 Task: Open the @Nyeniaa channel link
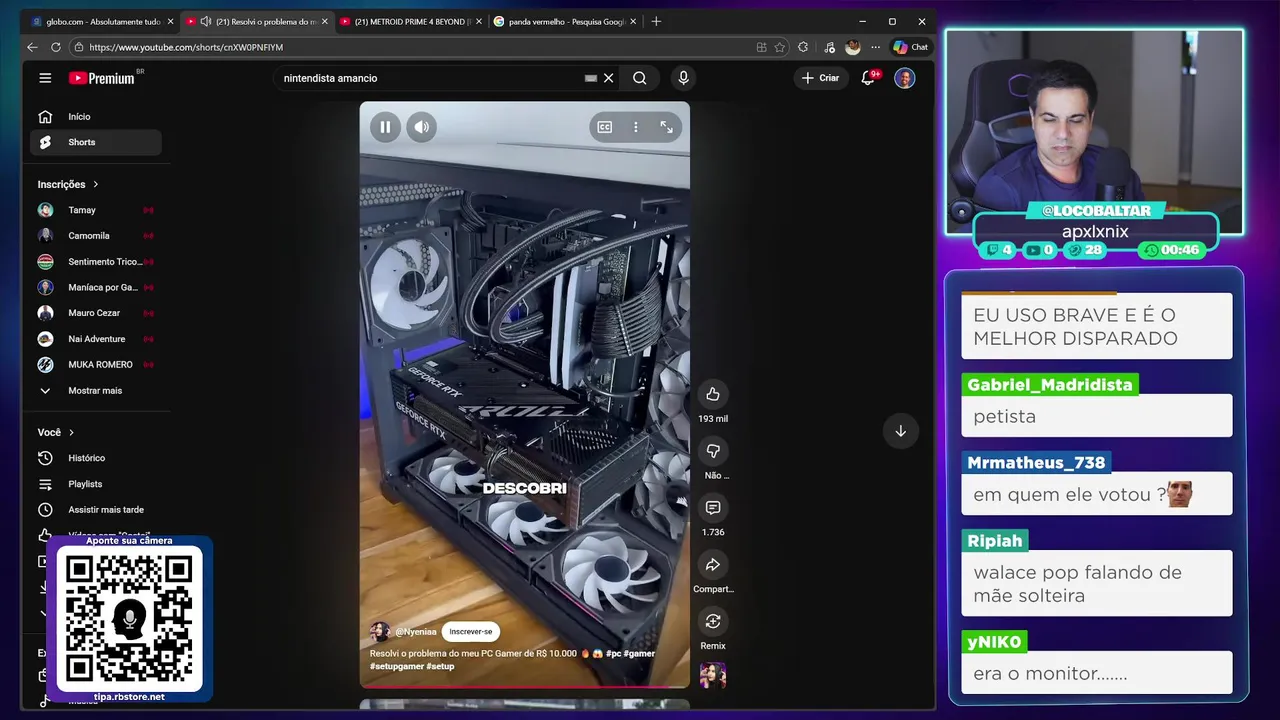click(416, 632)
